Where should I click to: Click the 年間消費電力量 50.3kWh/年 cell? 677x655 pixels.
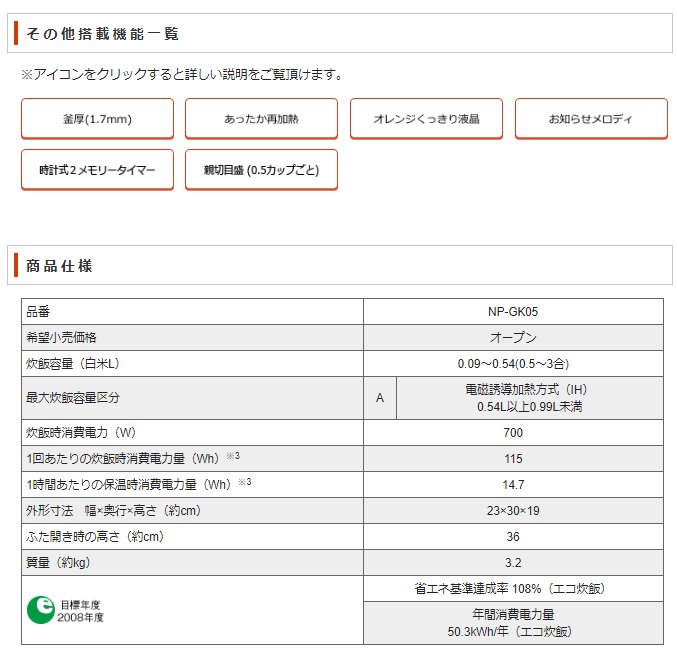pos(513,623)
